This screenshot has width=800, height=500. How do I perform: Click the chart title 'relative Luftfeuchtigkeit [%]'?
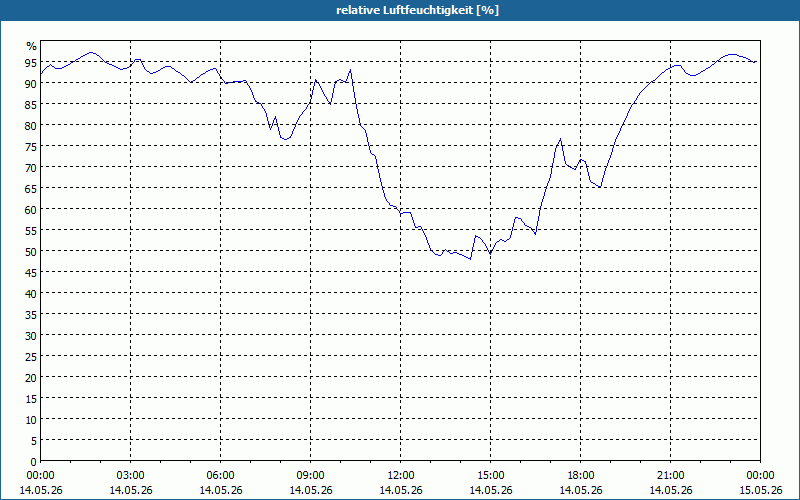pos(417,10)
